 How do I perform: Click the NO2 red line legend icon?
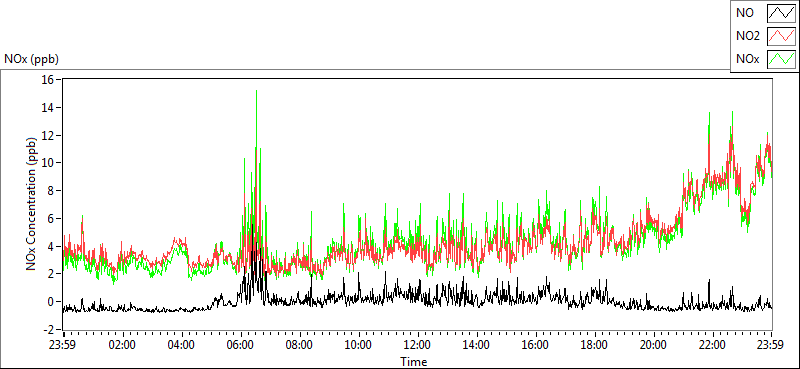pyautogui.click(x=782, y=36)
